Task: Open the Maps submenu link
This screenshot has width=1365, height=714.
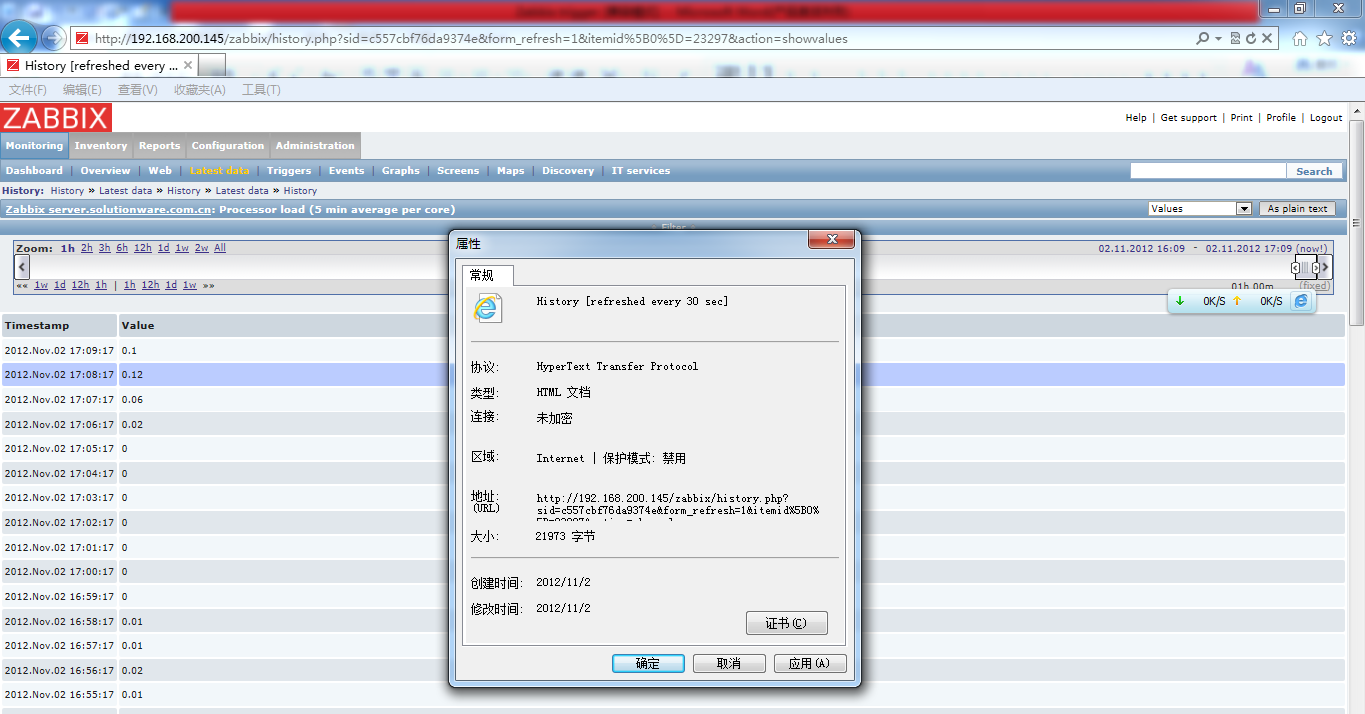Action: point(511,171)
